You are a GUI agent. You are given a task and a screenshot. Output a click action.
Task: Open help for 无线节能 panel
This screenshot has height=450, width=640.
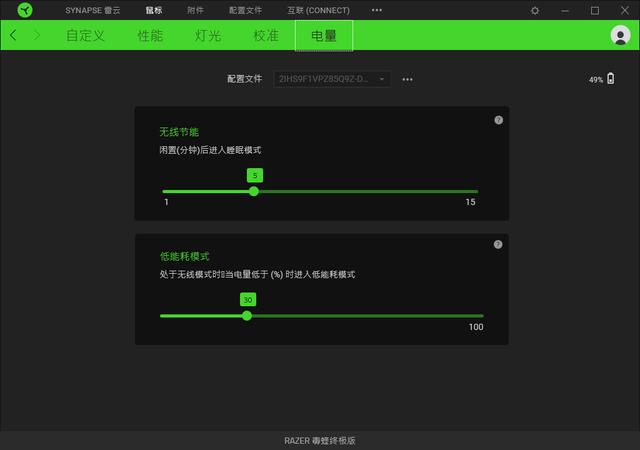[x=498, y=120]
